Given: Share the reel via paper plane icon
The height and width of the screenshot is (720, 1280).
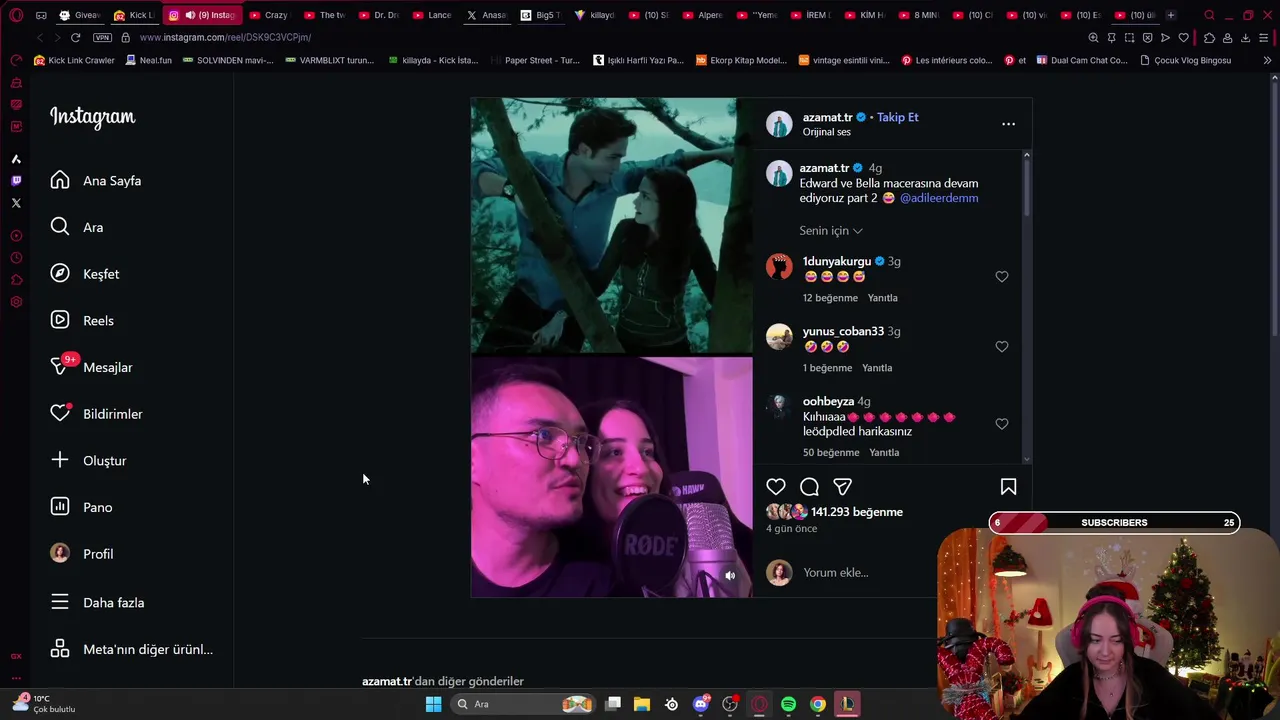Looking at the screenshot, I should click(x=843, y=487).
